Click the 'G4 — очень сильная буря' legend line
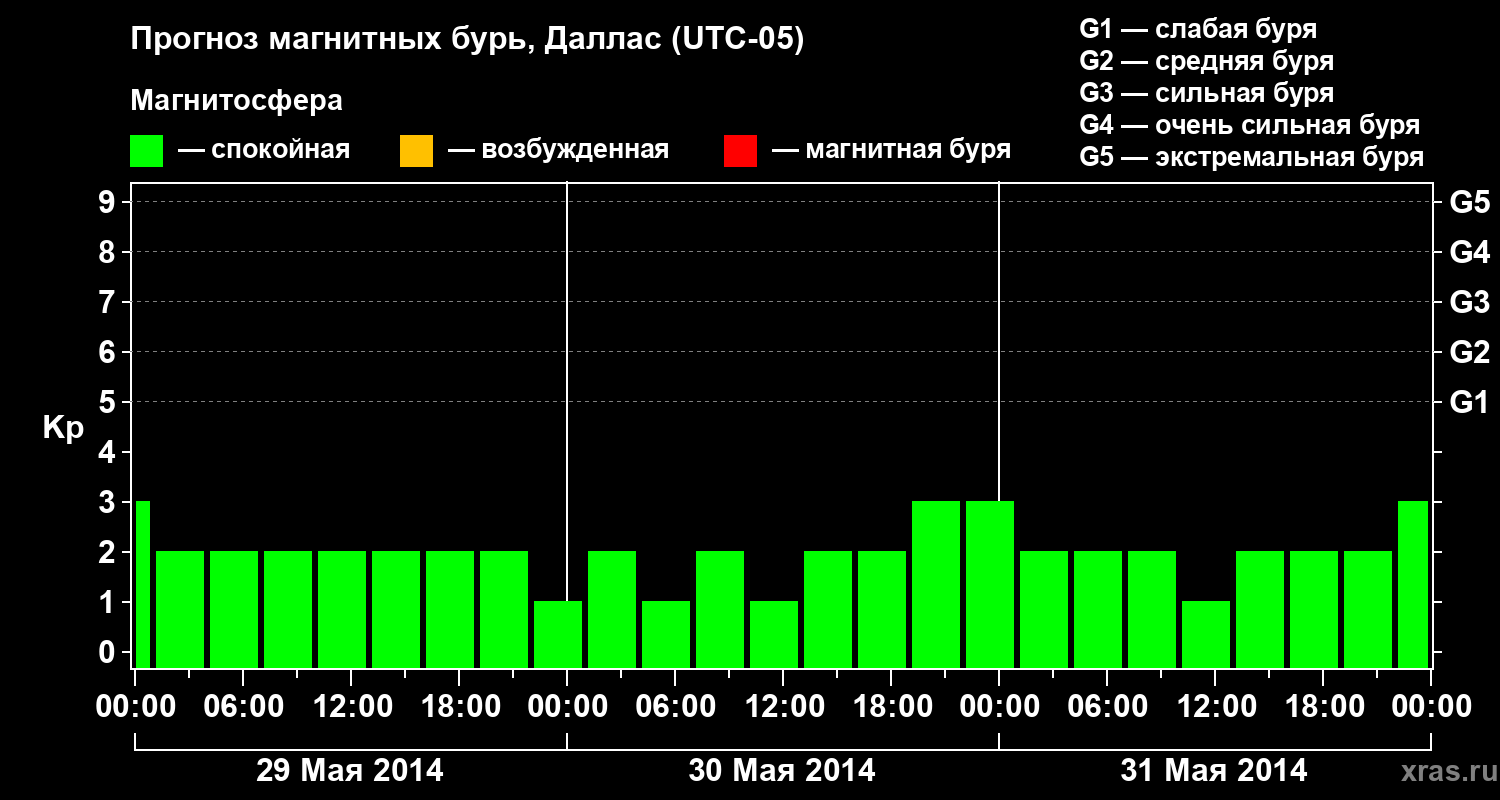The image size is (1500, 800). coord(1250,125)
